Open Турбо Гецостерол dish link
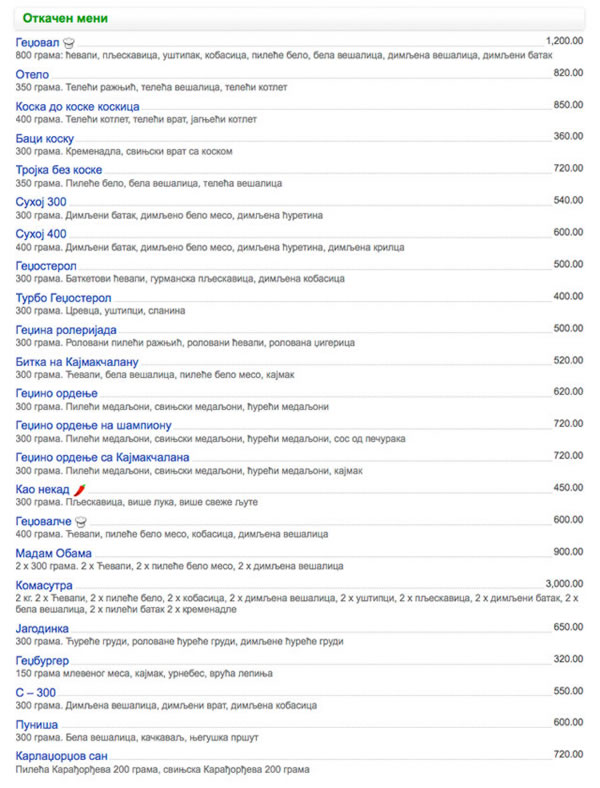The height and width of the screenshot is (788, 600). [63, 299]
